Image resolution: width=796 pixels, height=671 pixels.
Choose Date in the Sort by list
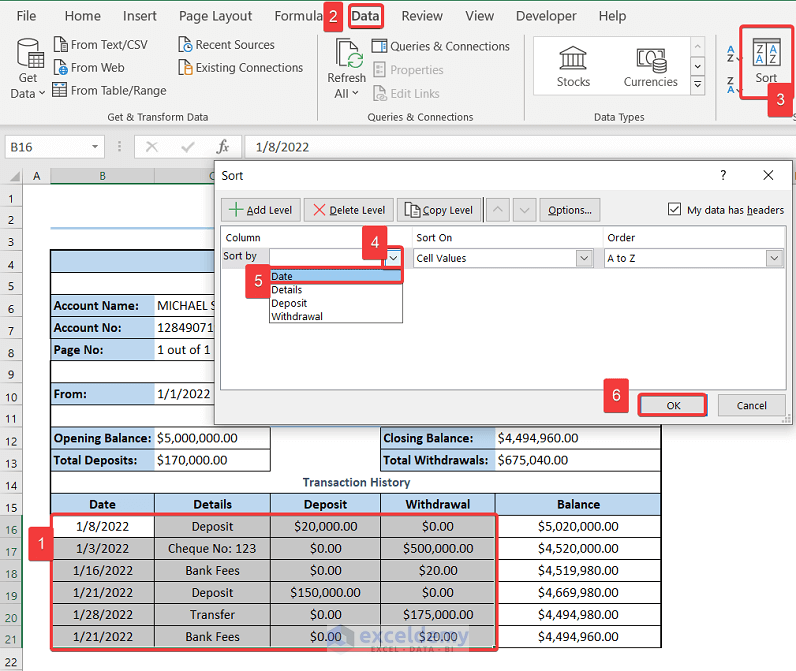(x=336, y=276)
